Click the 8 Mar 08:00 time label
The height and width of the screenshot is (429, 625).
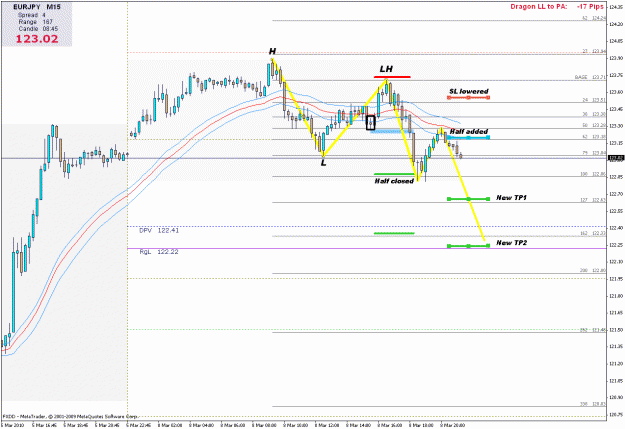(264, 425)
